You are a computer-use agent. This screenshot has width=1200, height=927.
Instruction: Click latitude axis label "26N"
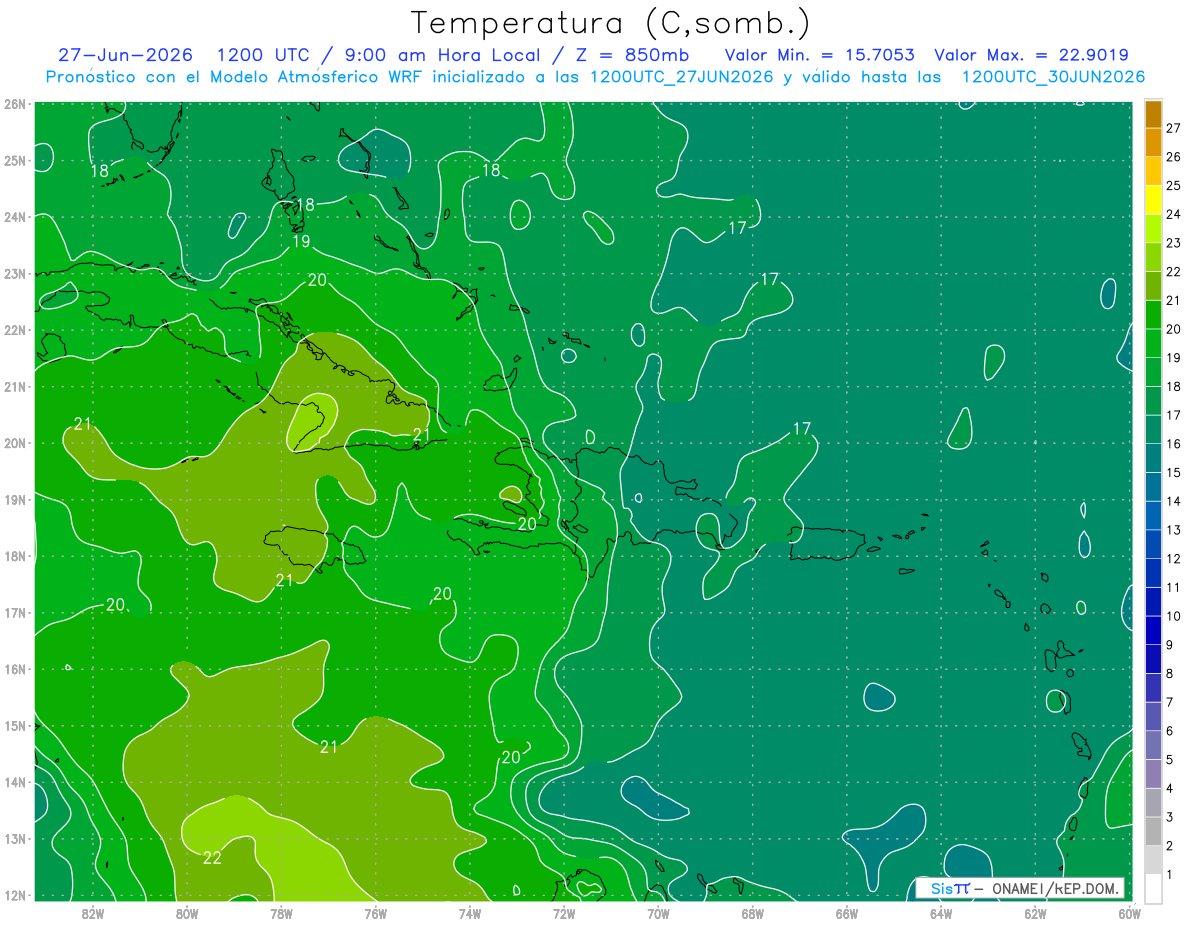pos(15,104)
